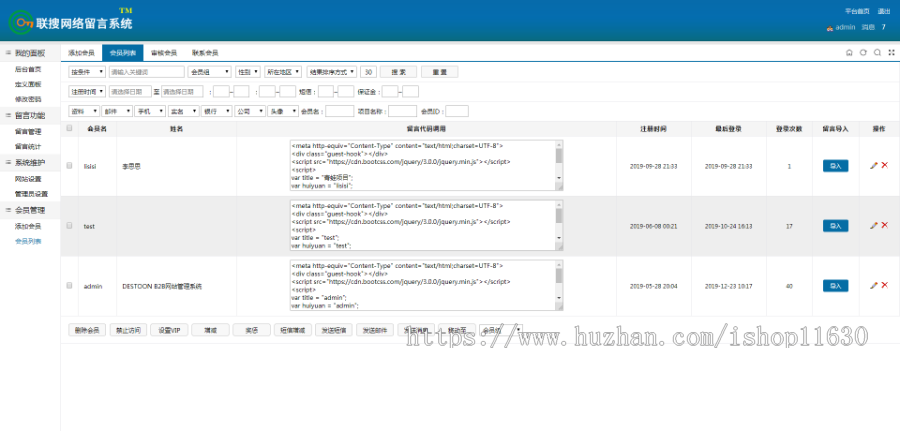Image resolution: width=900 pixels, height=431 pixels.
Task: Open 后台首页 in the sidebar
Action: [x=28, y=69]
